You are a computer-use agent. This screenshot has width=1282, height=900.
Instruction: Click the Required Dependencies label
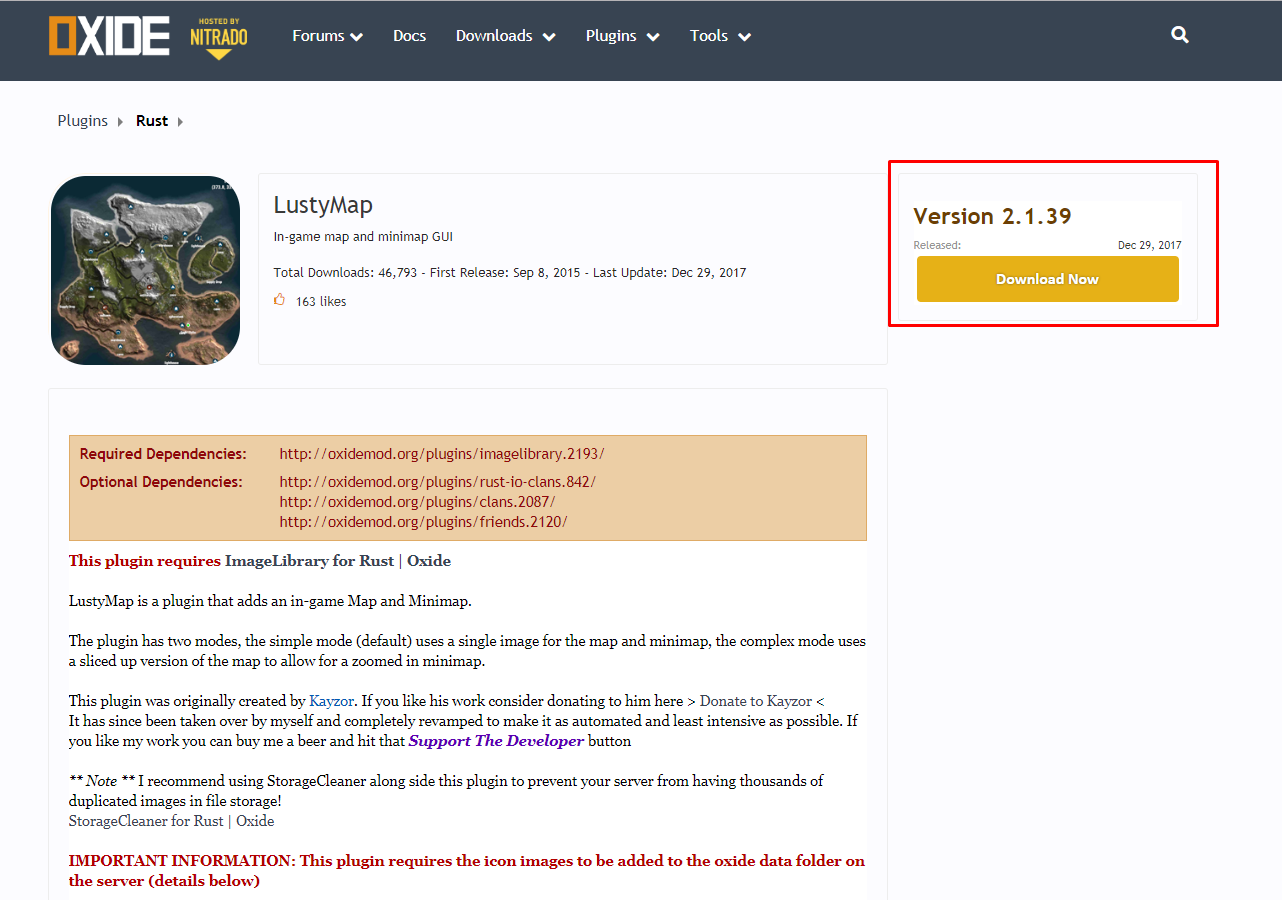point(163,454)
